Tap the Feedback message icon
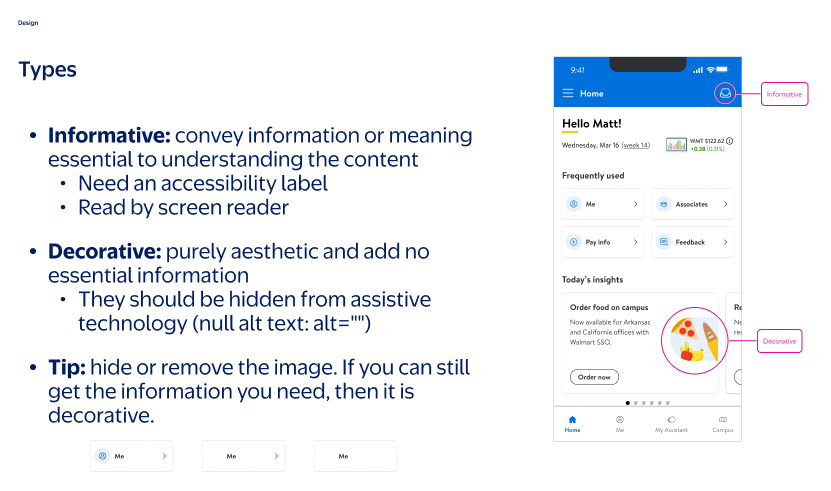Viewport: 831px width, 491px height. click(664, 242)
